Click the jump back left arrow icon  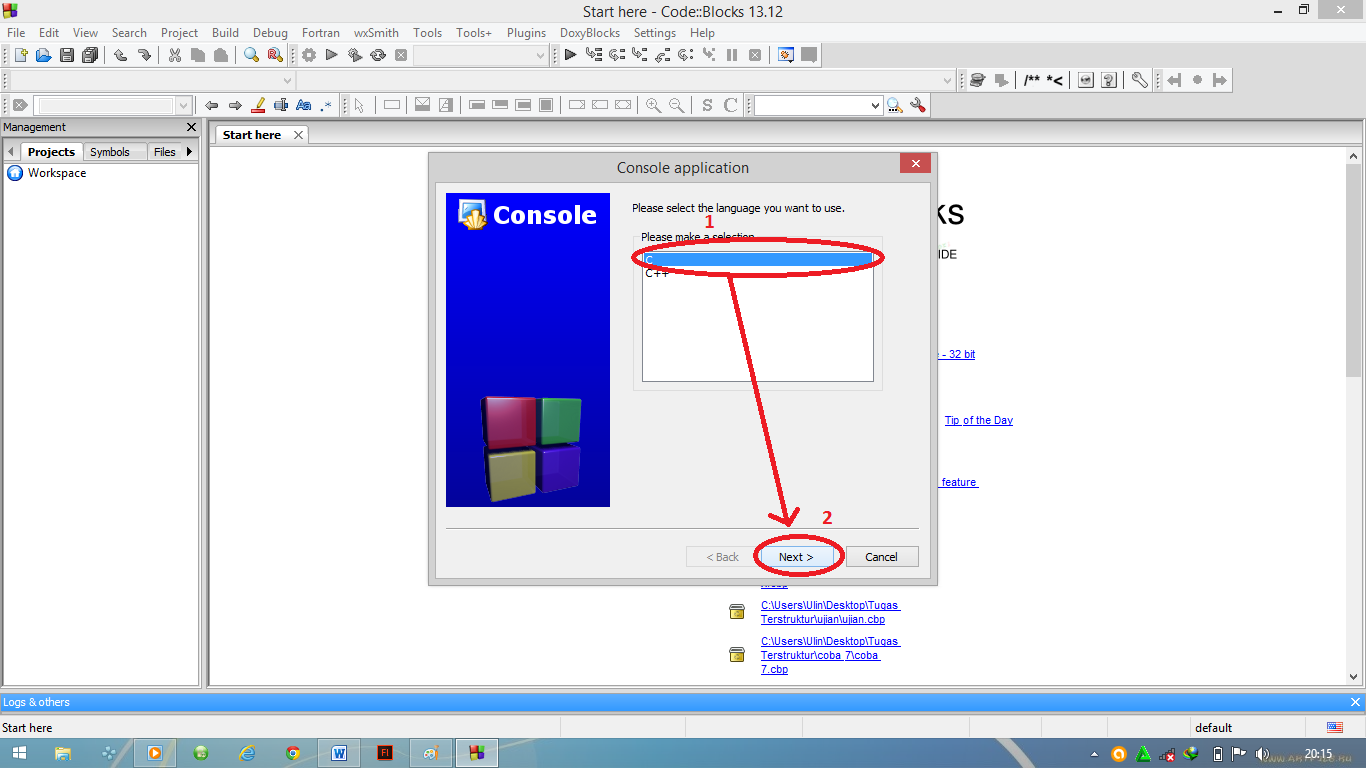[x=1174, y=80]
